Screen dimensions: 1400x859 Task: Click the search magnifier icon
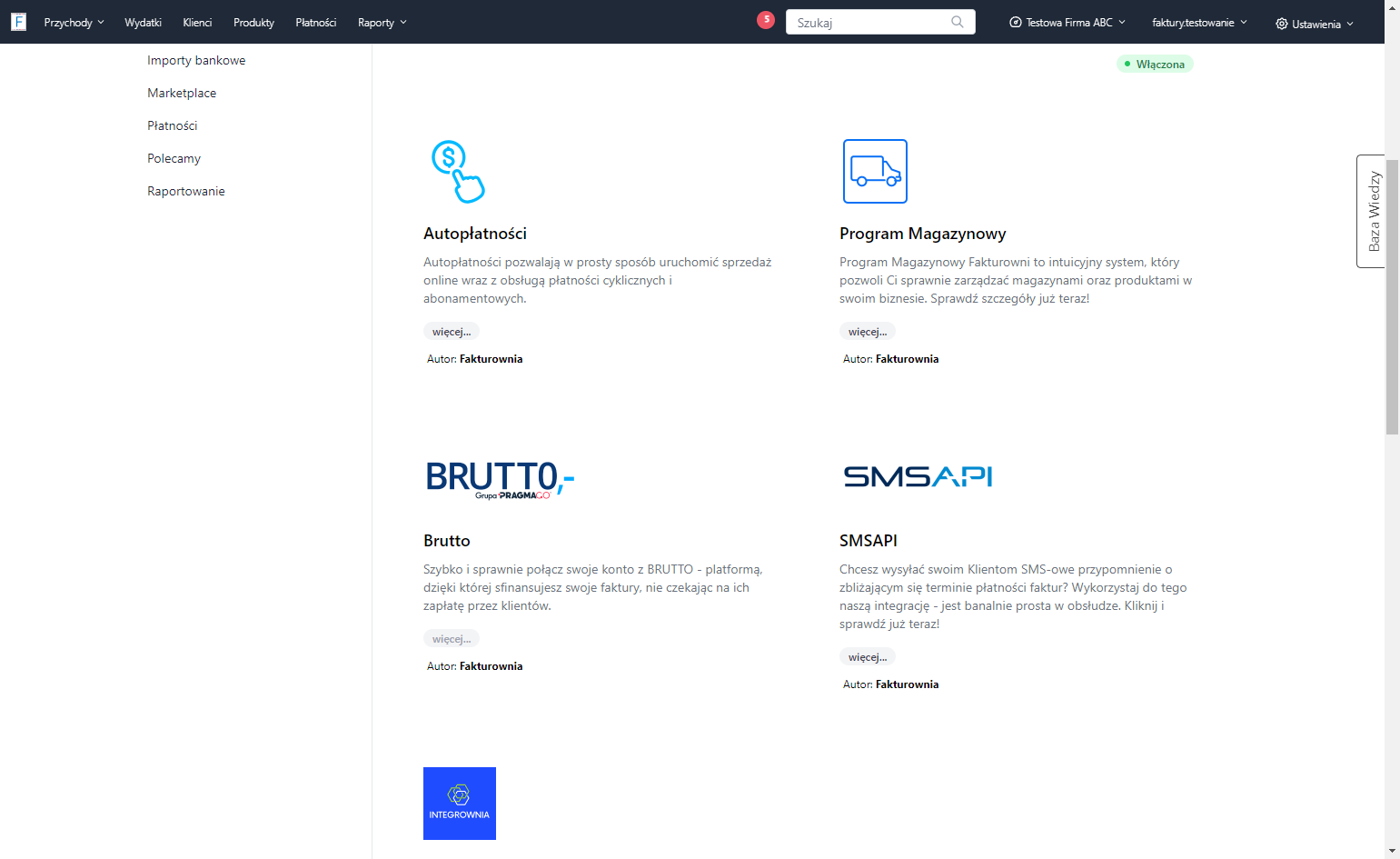click(958, 22)
